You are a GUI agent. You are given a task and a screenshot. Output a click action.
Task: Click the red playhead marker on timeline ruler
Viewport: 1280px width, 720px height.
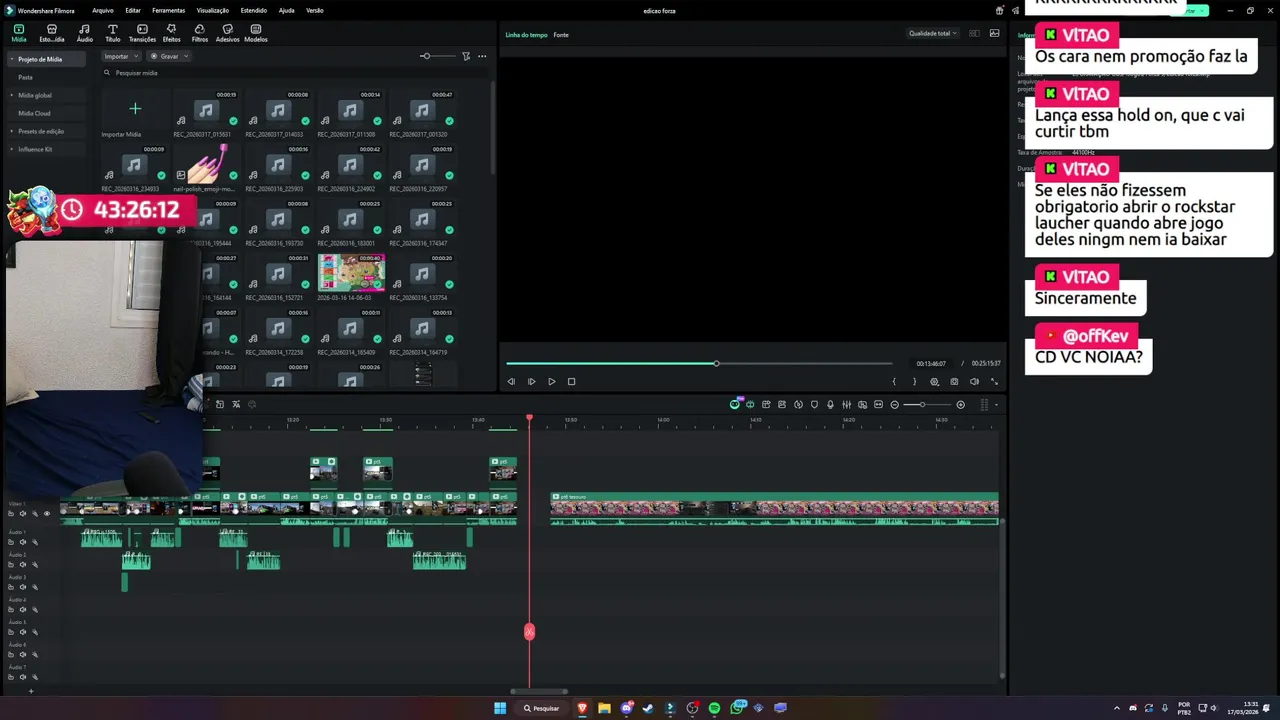coord(529,417)
